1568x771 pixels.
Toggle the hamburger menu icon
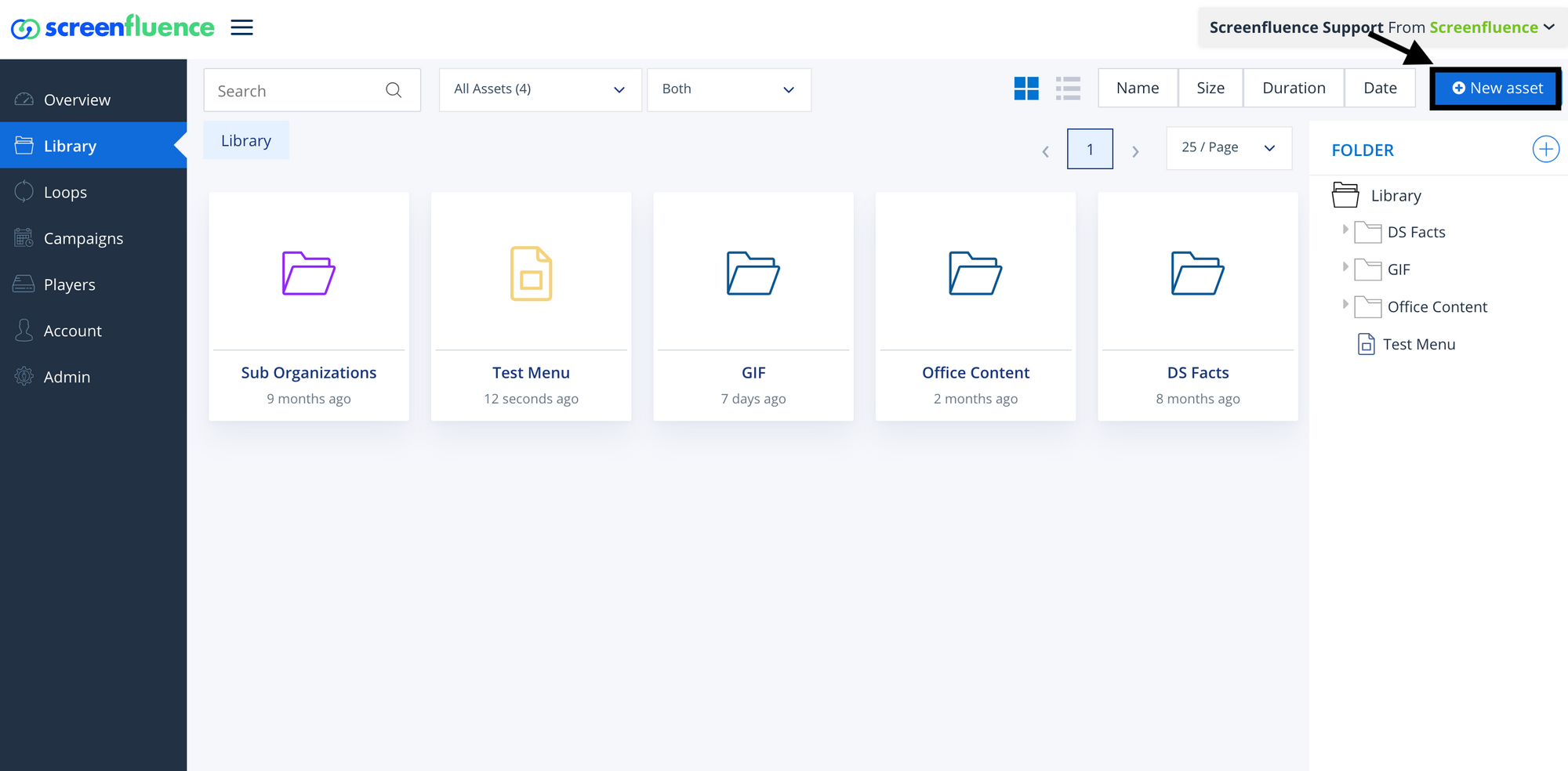click(241, 27)
